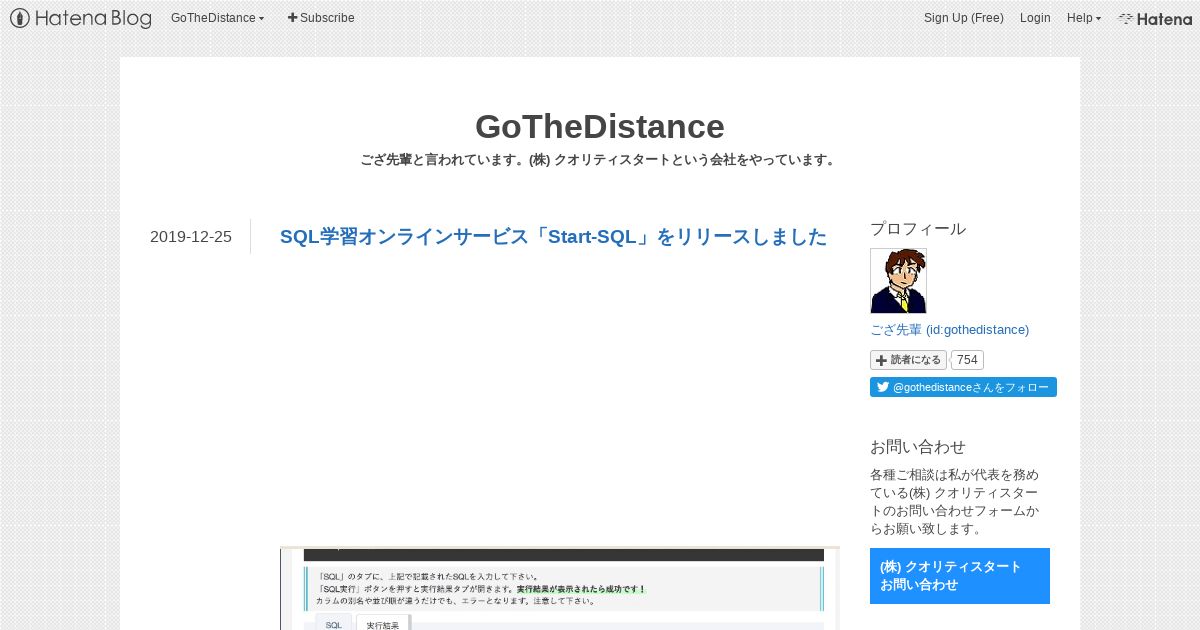Subscribe to this blog
Viewport: 1200px width, 630px height.
(321, 18)
